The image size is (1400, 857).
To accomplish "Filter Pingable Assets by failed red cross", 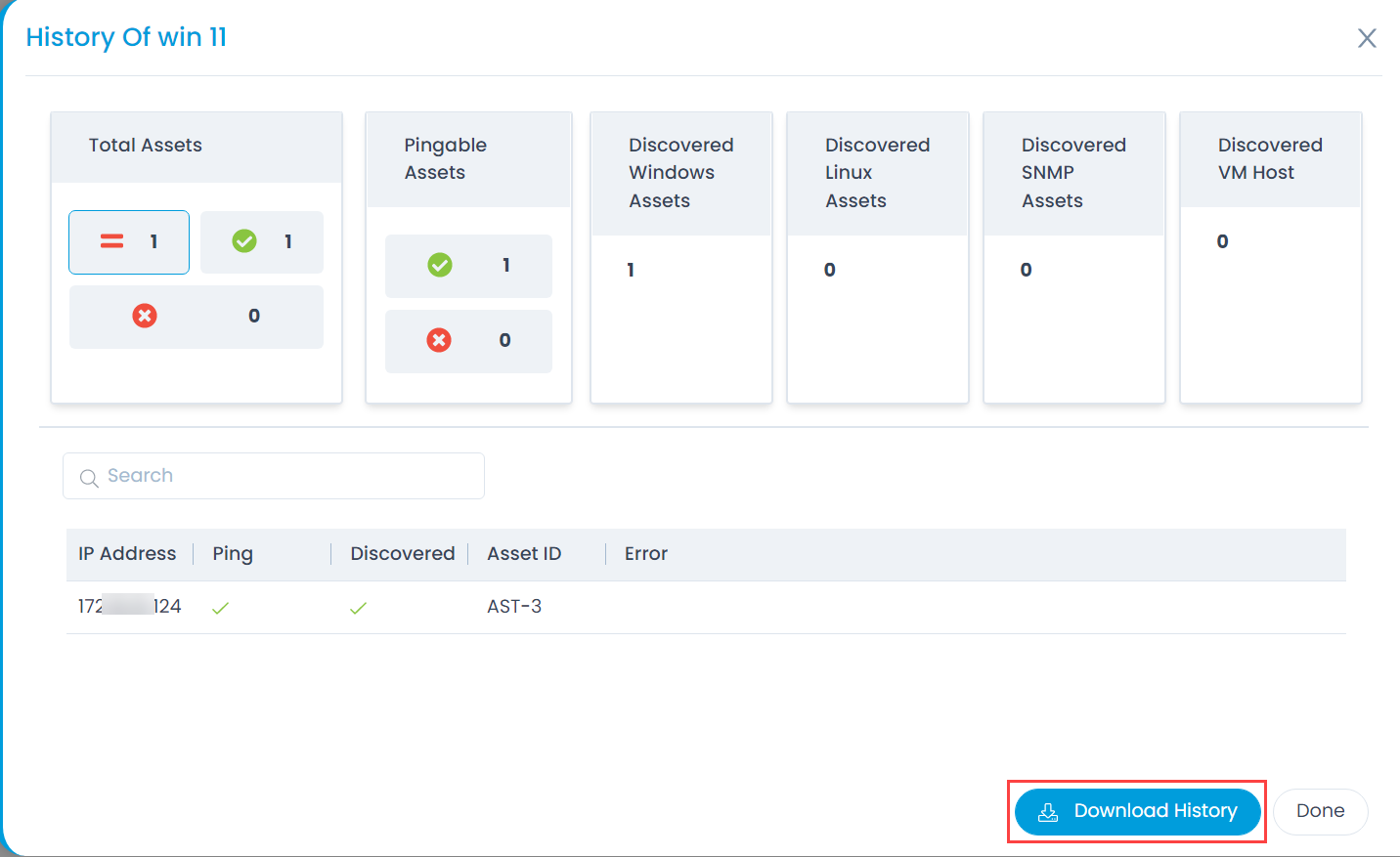I will pos(468,341).
